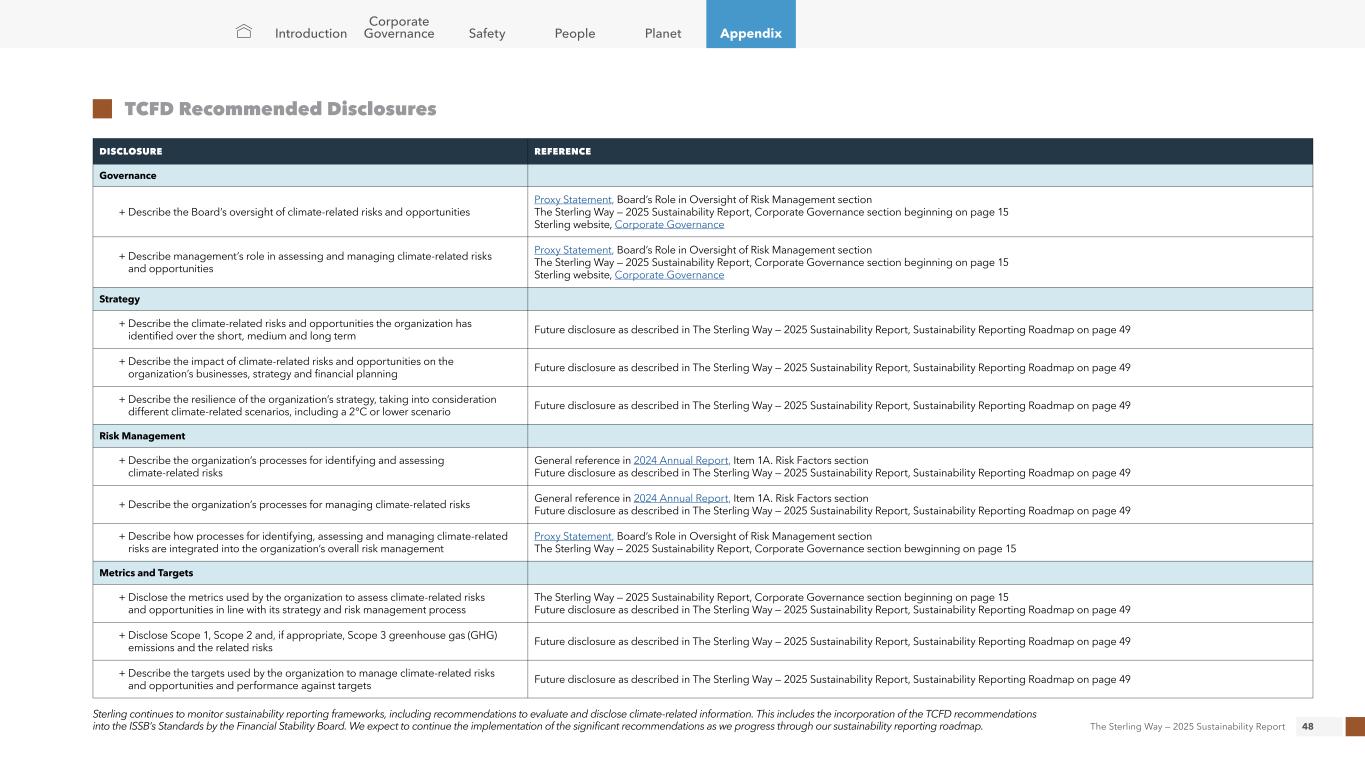Switch to the Corporate Governance navigation tab
Image resolution: width=1365 pixels, height=768 pixels.
(399, 27)
